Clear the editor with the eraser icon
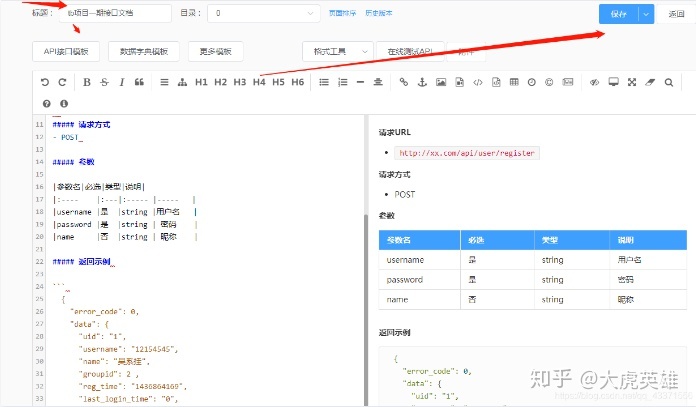Image resolution: width=696 pixels, height=407 pixels. tap(650, 82)
